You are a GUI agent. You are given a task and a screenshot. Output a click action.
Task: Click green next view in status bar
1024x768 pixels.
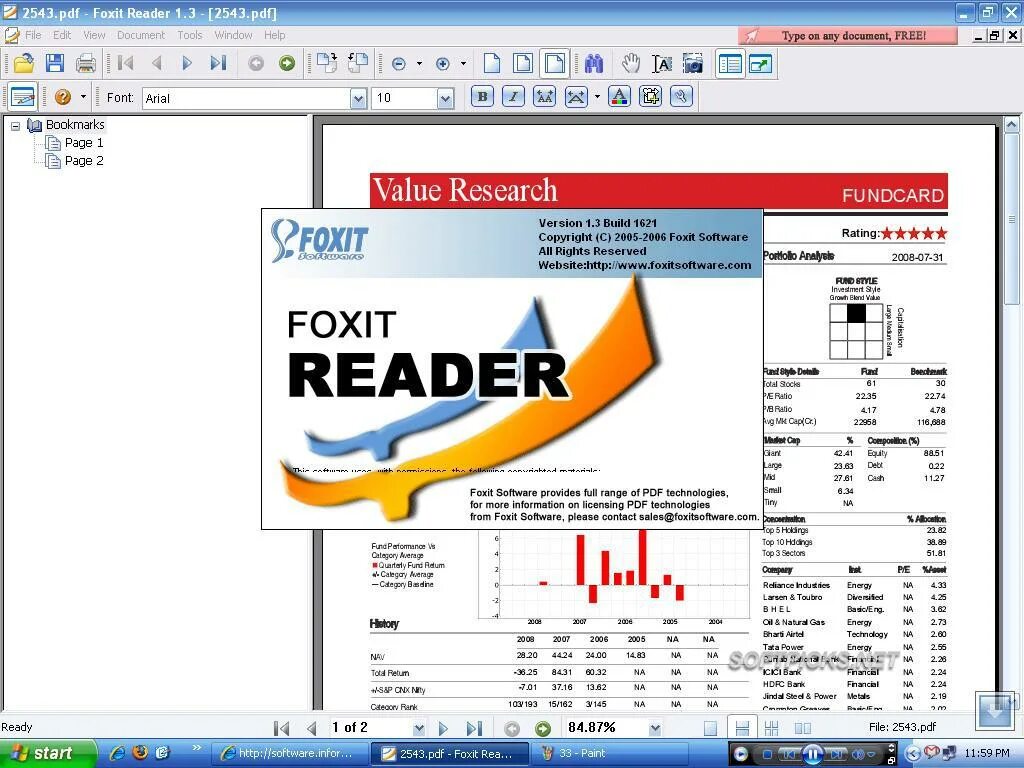[x=543, y=728]
